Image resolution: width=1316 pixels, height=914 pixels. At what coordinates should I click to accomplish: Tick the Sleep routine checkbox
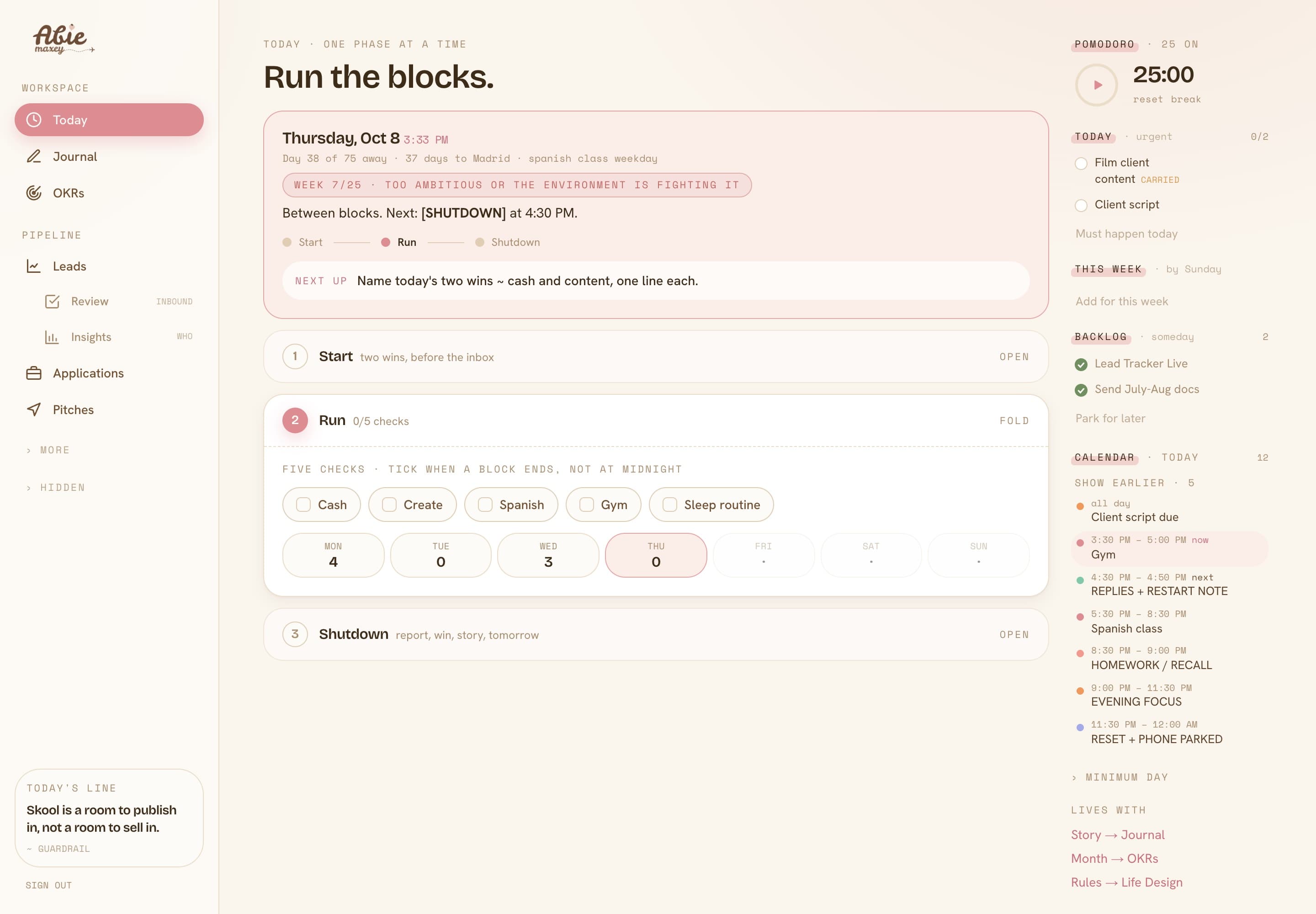670,505
